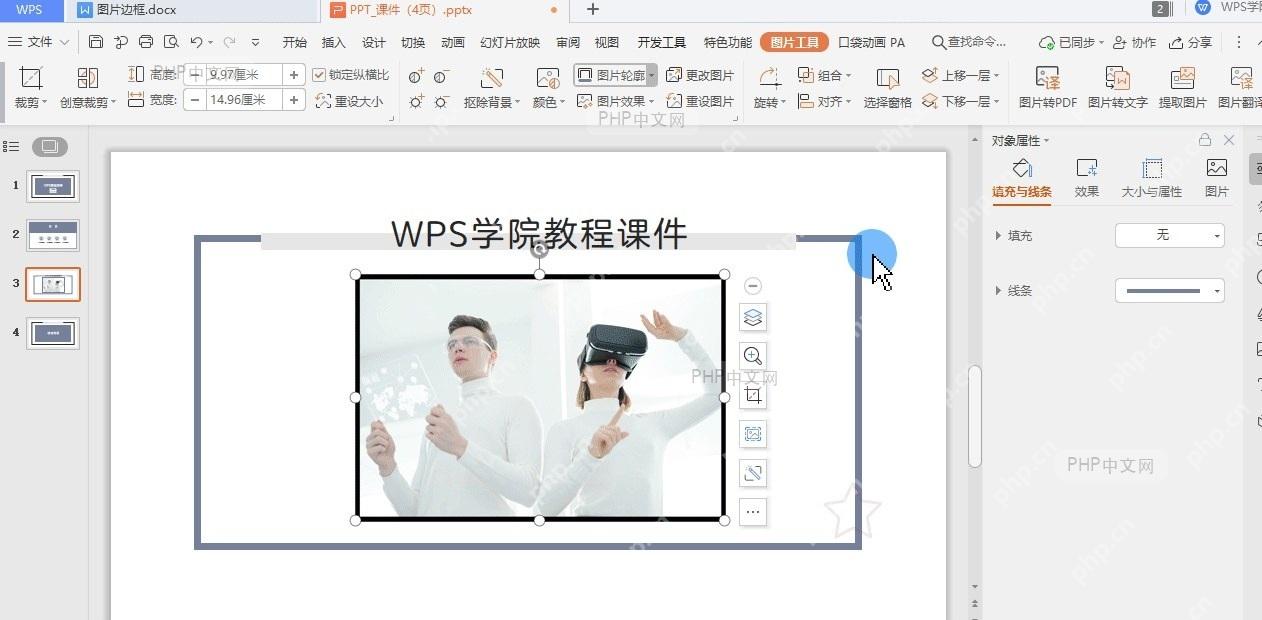The image size is (1262, 620).
Task: Click the crop icon in floating picture toolbar
Action: coord(753,396)
